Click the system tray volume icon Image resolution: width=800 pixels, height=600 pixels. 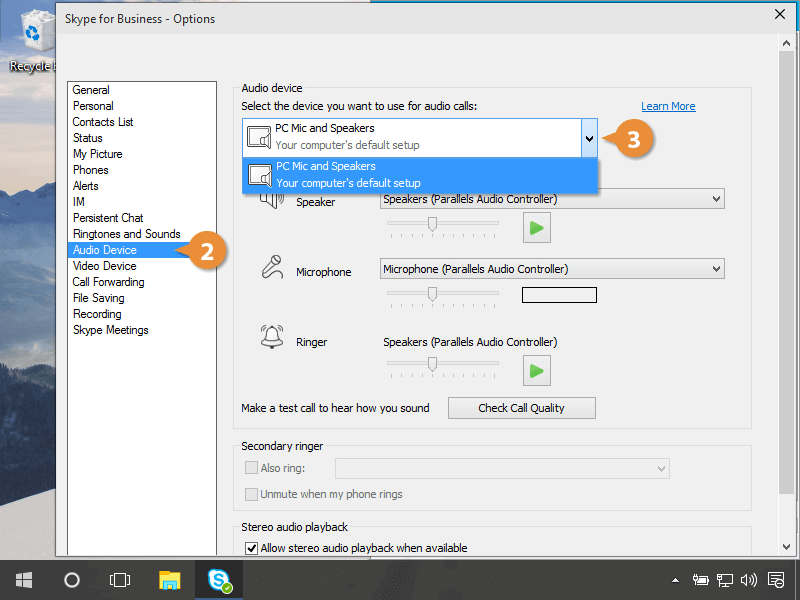click(749, 579)
